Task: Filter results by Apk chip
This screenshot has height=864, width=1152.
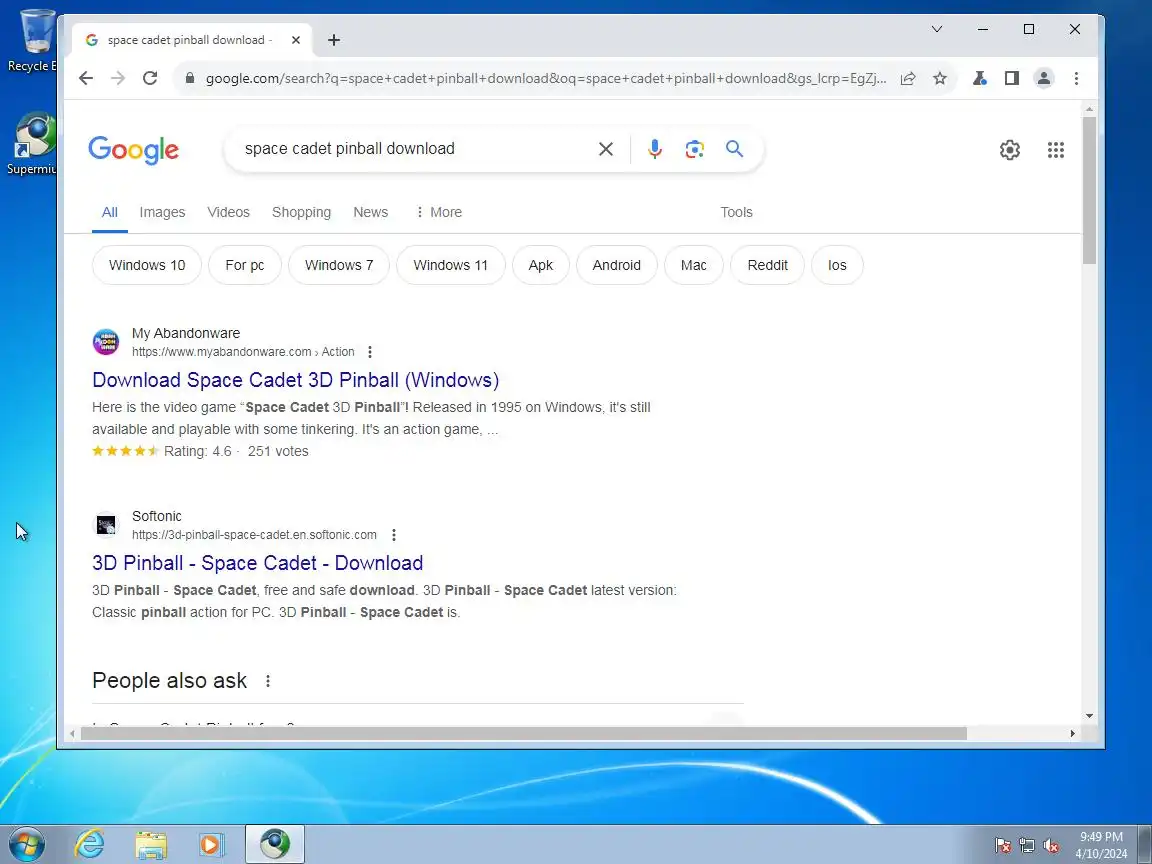Action: tap(541, 265)
